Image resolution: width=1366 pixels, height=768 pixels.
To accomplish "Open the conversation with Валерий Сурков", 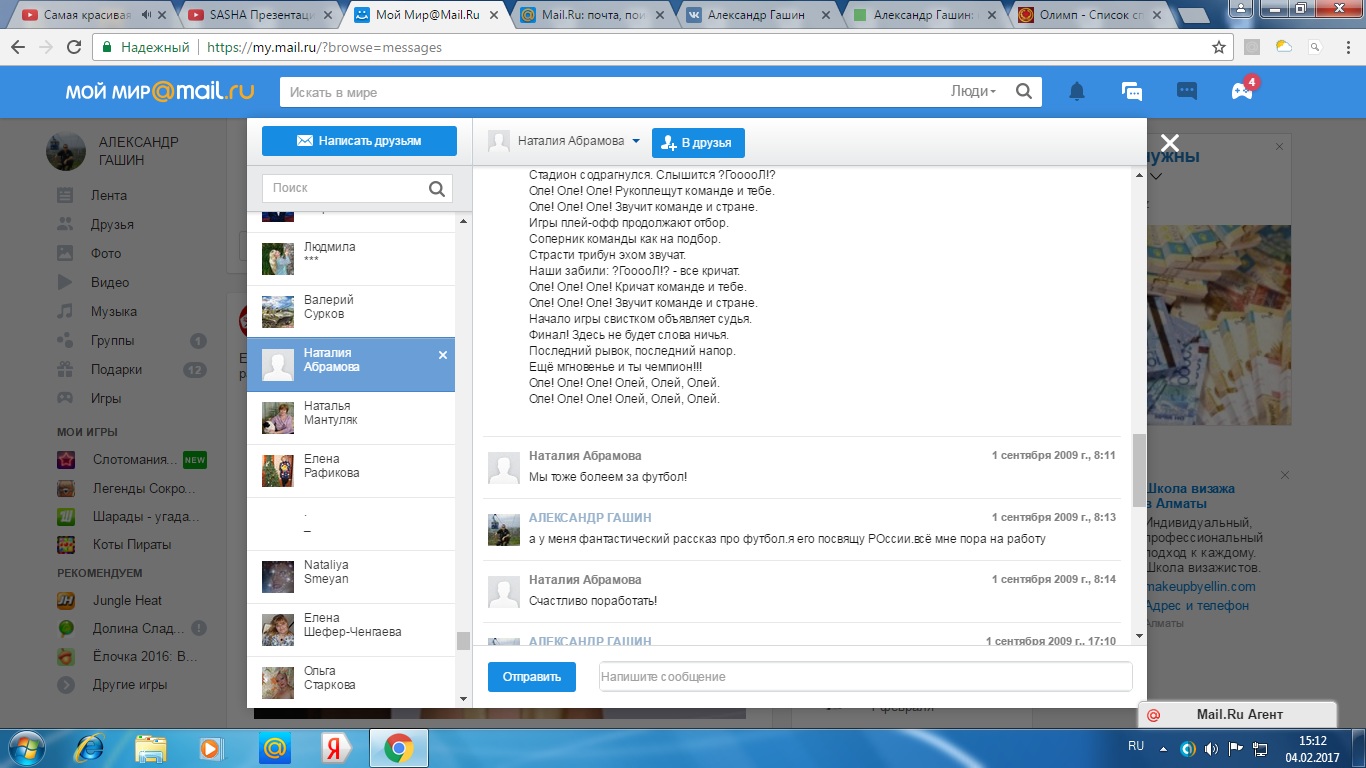I will [351, 312].
